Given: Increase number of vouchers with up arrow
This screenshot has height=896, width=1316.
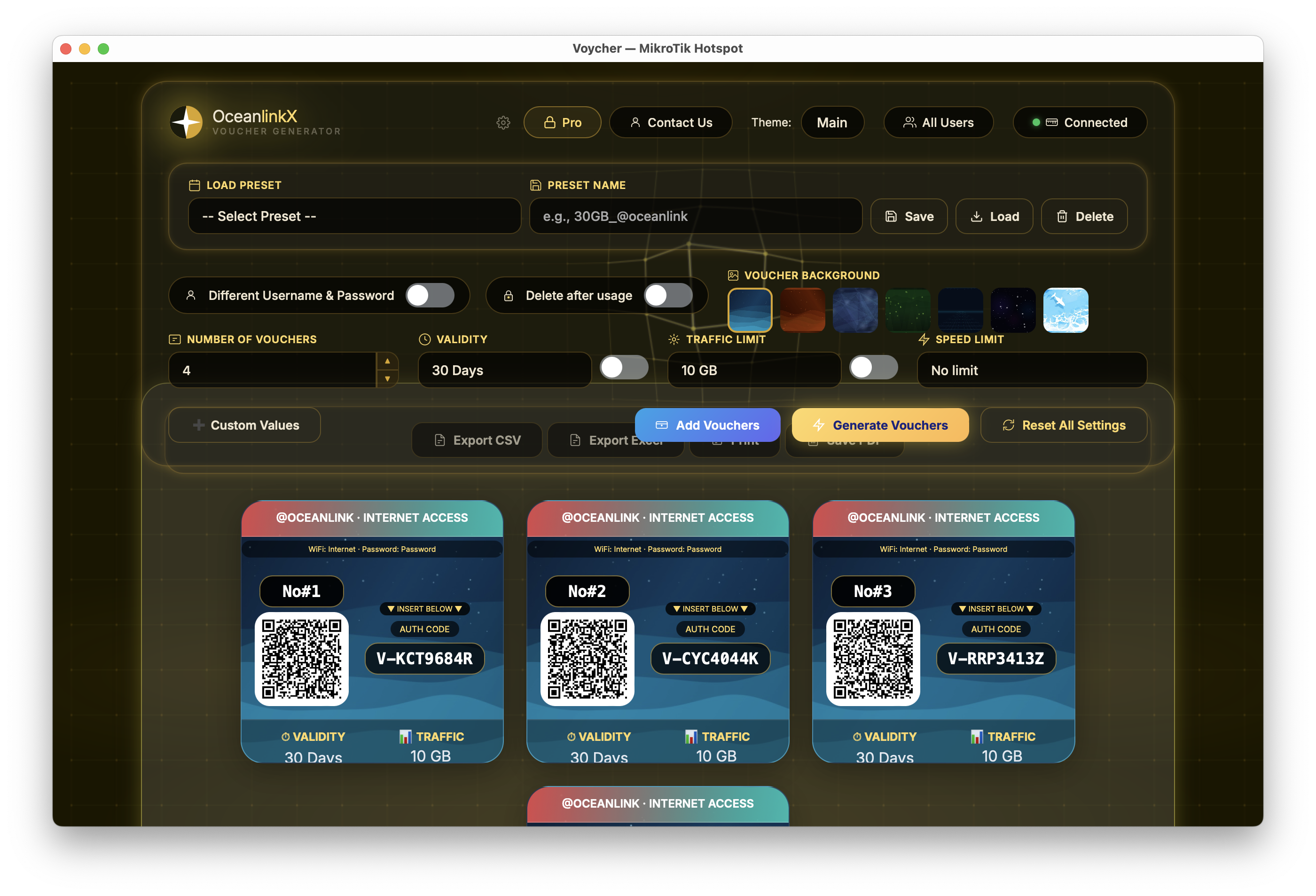Looking at the screenshot, I should click(387, 362).
